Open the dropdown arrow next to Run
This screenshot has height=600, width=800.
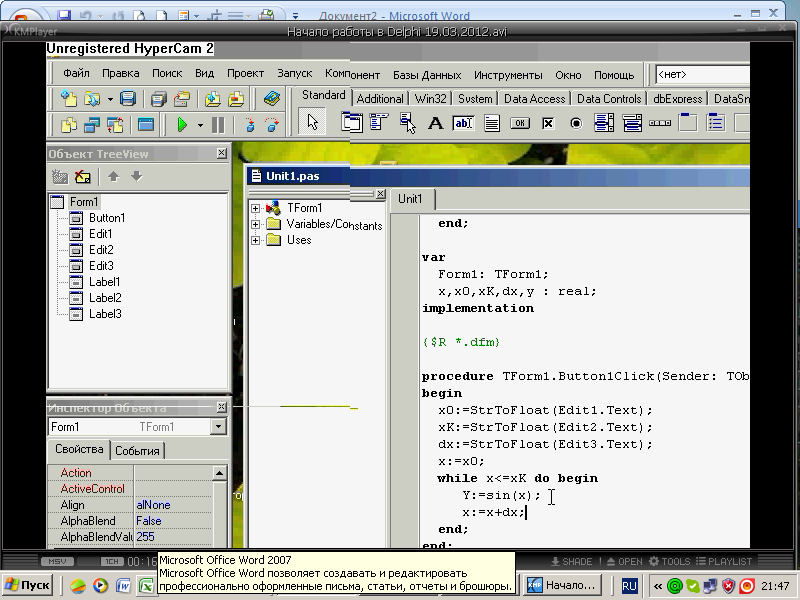tap(200, 125)
